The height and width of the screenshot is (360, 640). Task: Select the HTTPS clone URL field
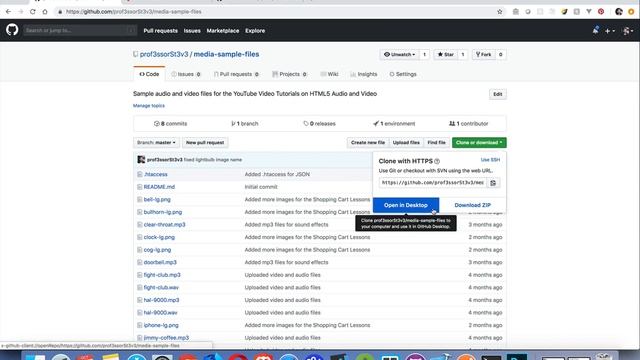[433, 183]
